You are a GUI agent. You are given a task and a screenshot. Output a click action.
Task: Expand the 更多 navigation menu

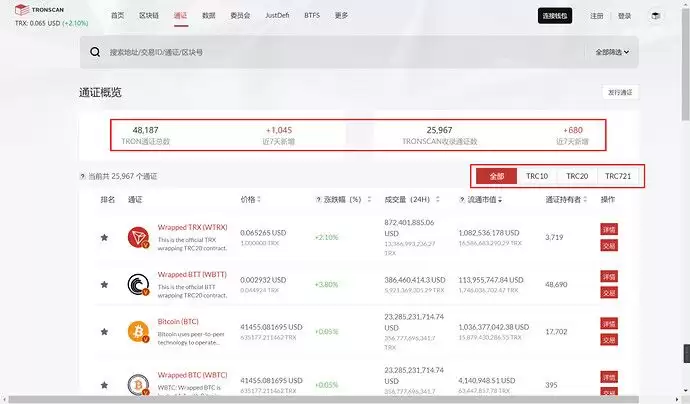pos(341,15)
